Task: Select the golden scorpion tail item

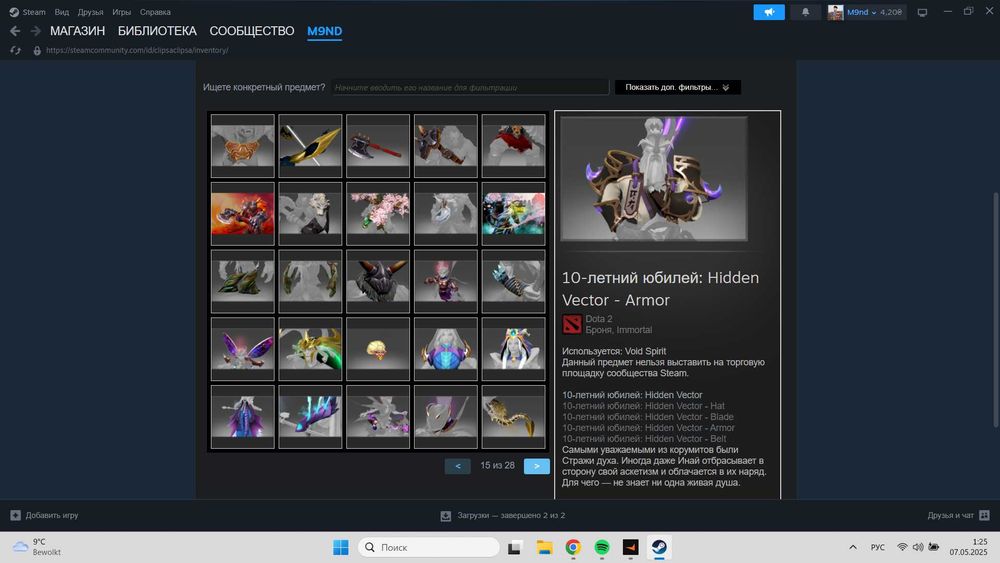Action: coord(513,416)
